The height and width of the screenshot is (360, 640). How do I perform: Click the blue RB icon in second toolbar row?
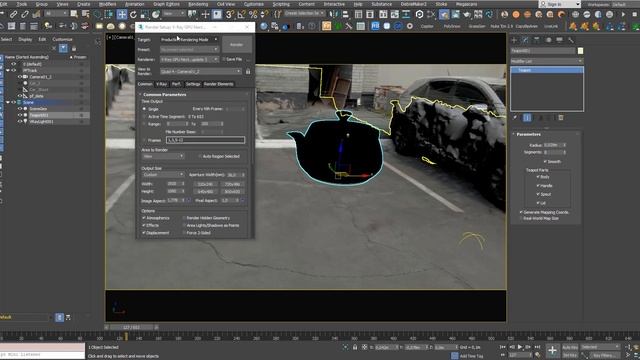(375, 26)
